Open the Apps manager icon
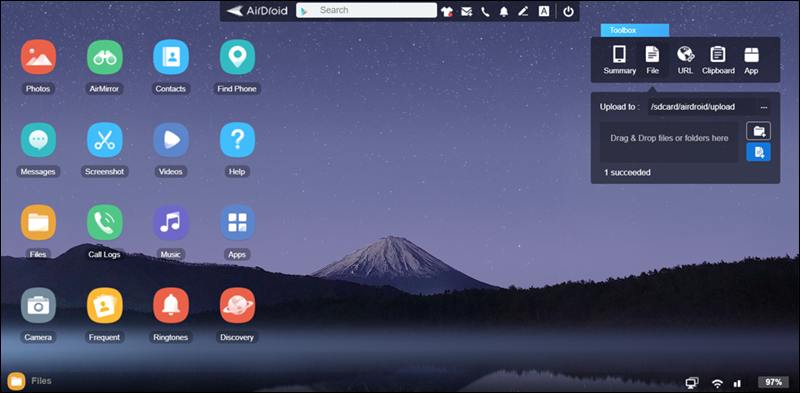Image resolution: width=800 pixels, height=393 pixels. [x=237, y=223]
